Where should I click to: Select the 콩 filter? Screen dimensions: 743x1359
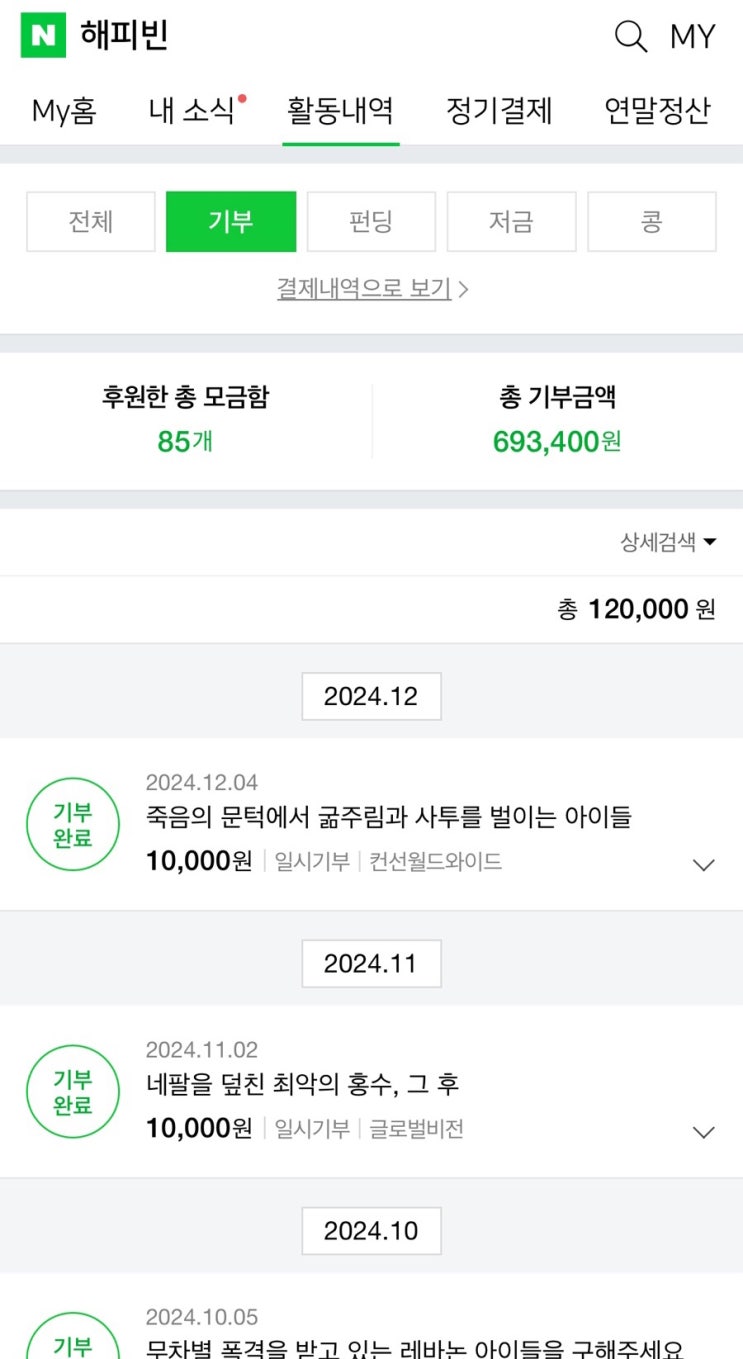[651, 222]
